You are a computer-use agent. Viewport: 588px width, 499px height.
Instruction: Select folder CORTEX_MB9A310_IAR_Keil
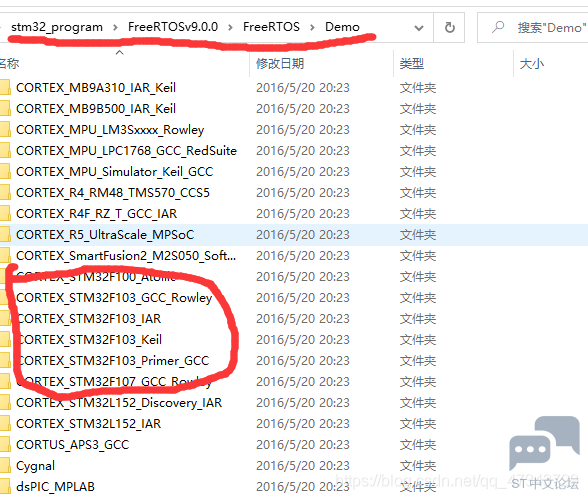click(96, 88)
